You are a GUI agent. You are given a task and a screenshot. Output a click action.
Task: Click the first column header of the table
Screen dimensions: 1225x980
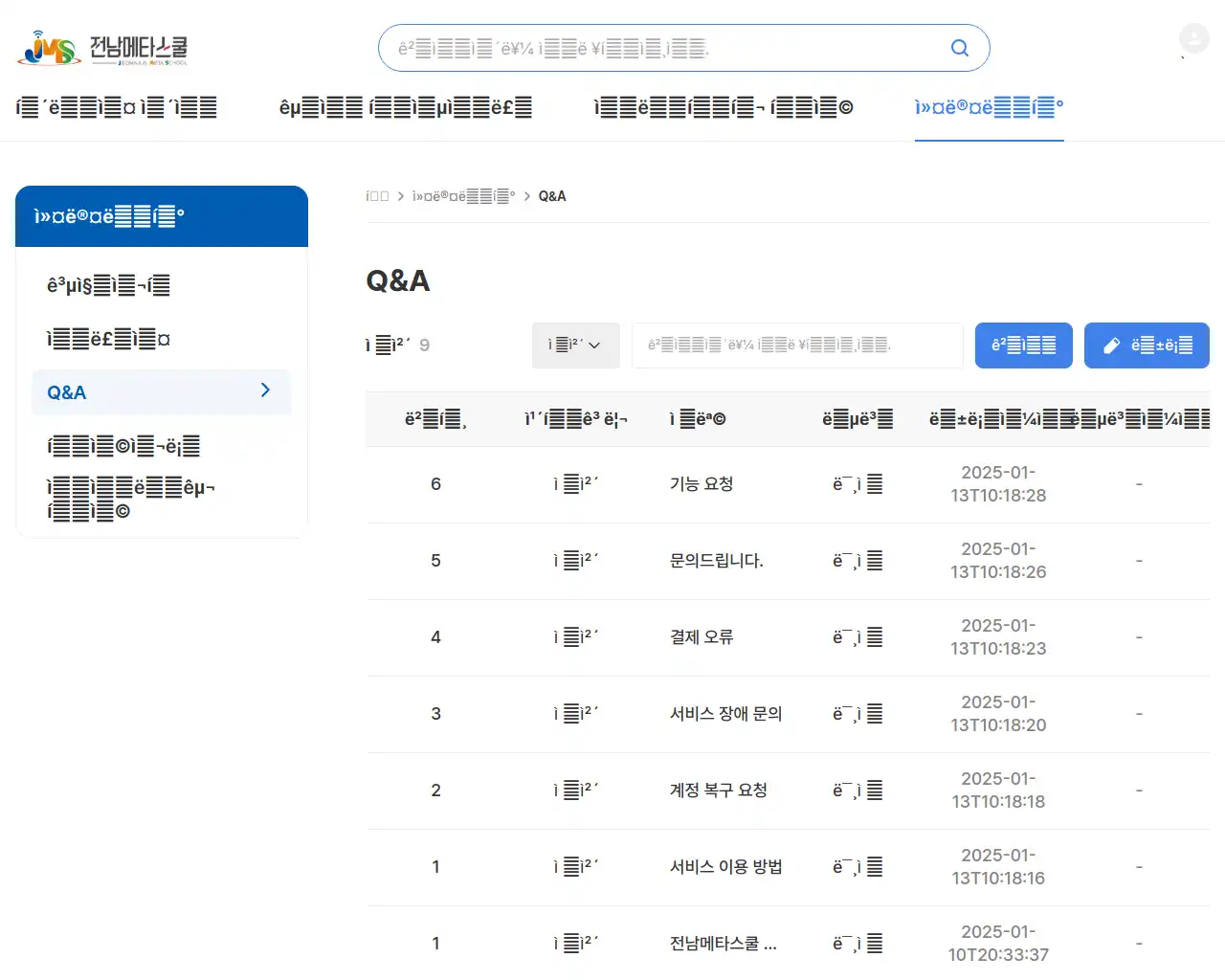coord(435,419)
